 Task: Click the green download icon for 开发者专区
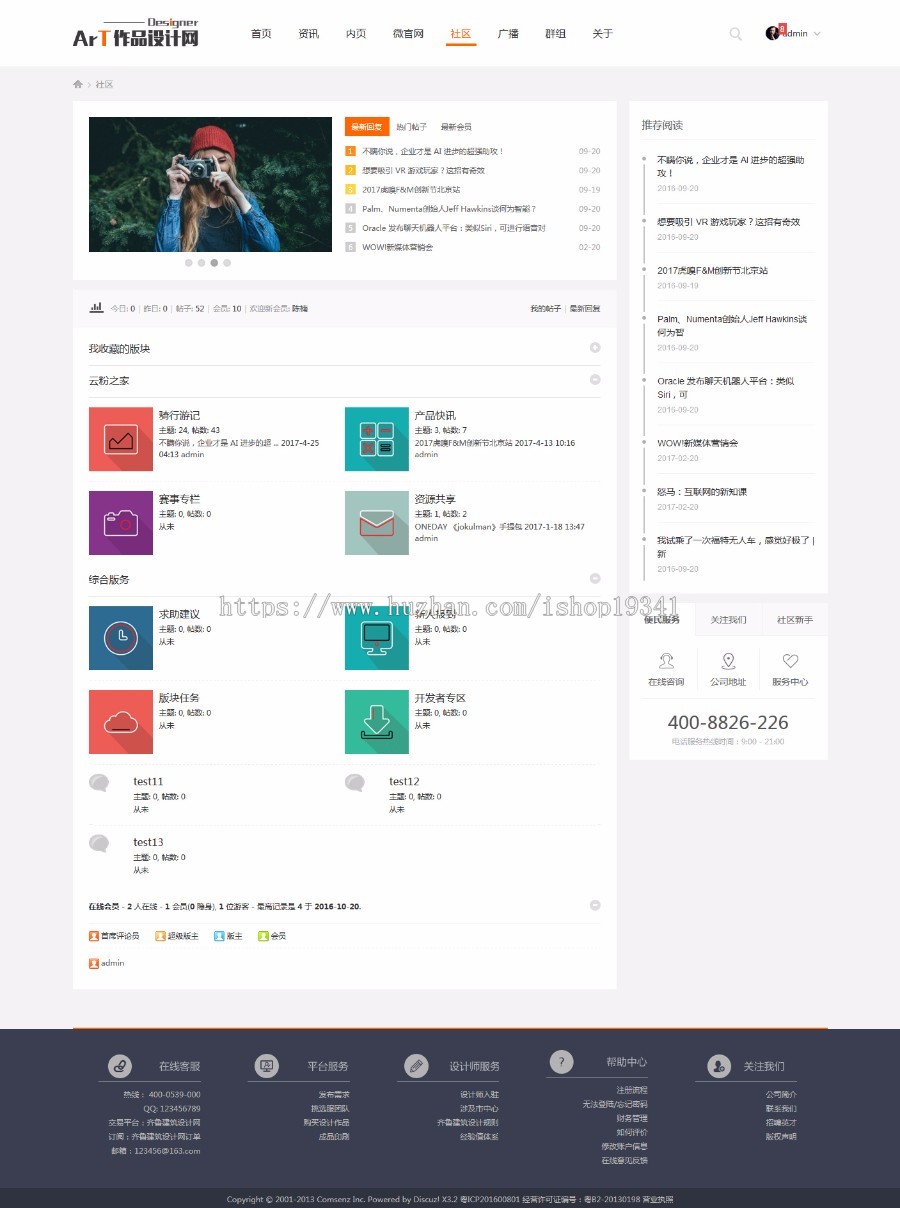click(x=376, y=721)
